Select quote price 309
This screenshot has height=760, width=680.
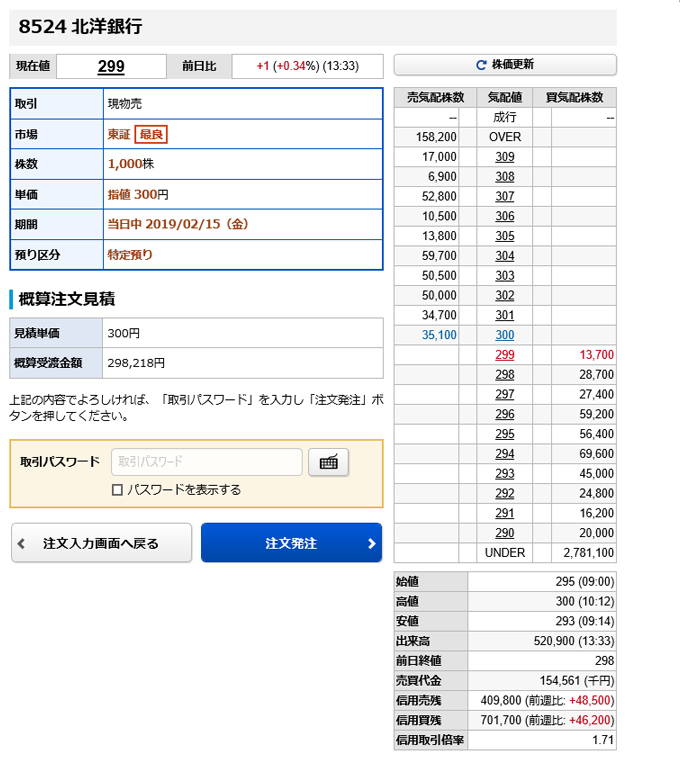pyautogui.click(x=505, y=157)
